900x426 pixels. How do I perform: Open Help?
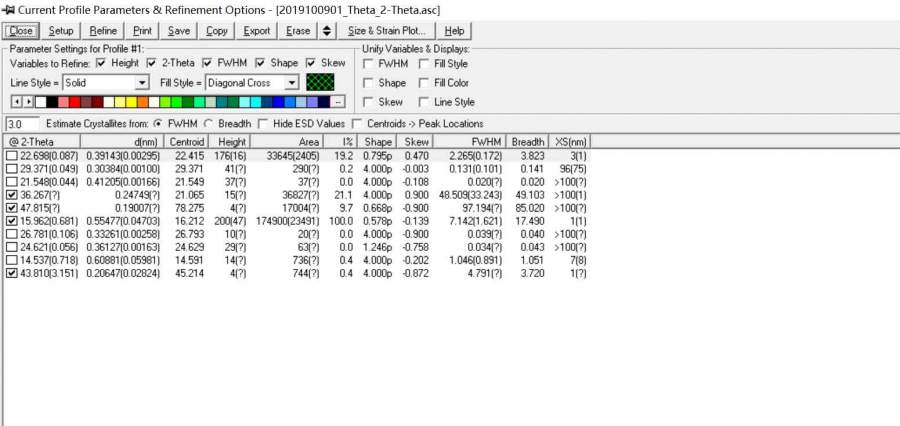[454, 31]
